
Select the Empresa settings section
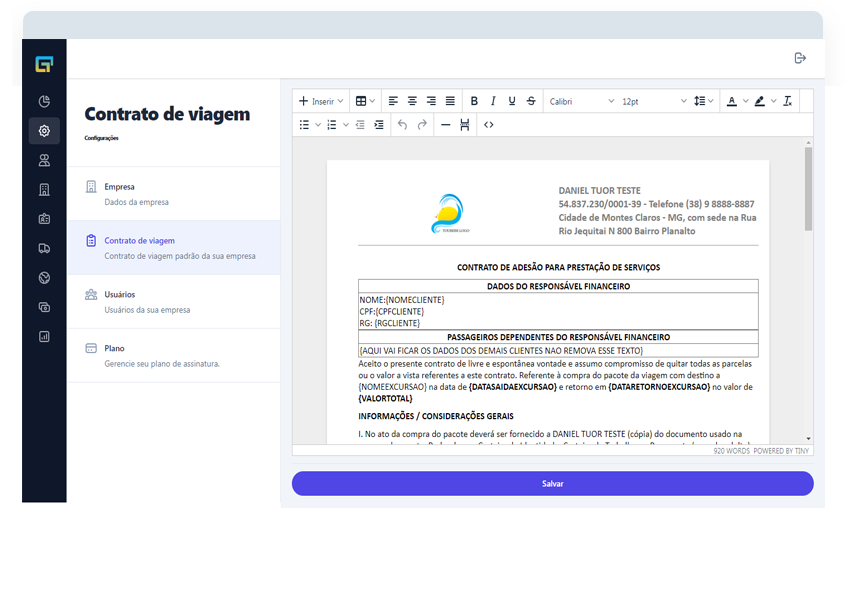173,194
